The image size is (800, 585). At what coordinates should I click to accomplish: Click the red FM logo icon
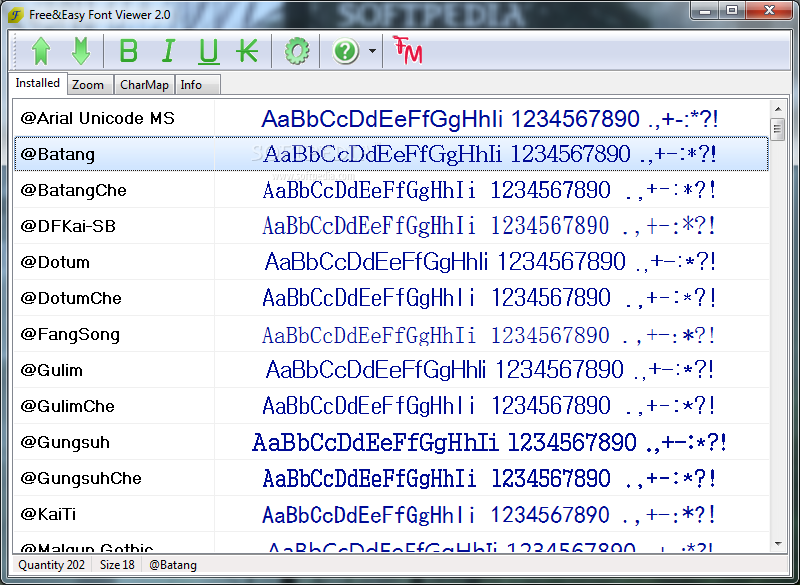(408, 50)
